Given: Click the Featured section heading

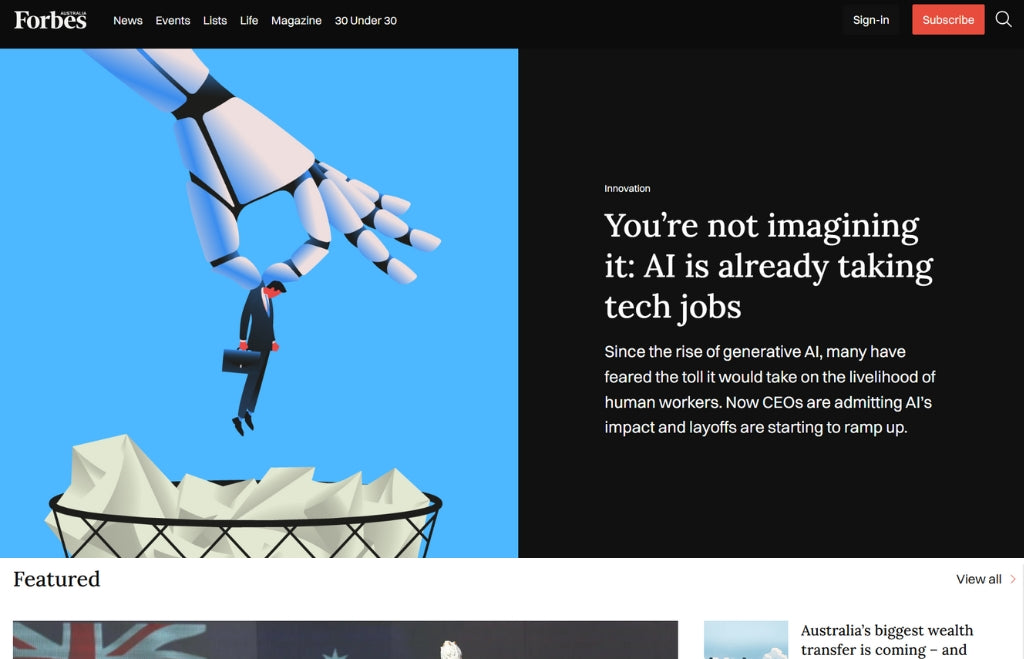Looking at the screenshot, I should click(57, 579).
